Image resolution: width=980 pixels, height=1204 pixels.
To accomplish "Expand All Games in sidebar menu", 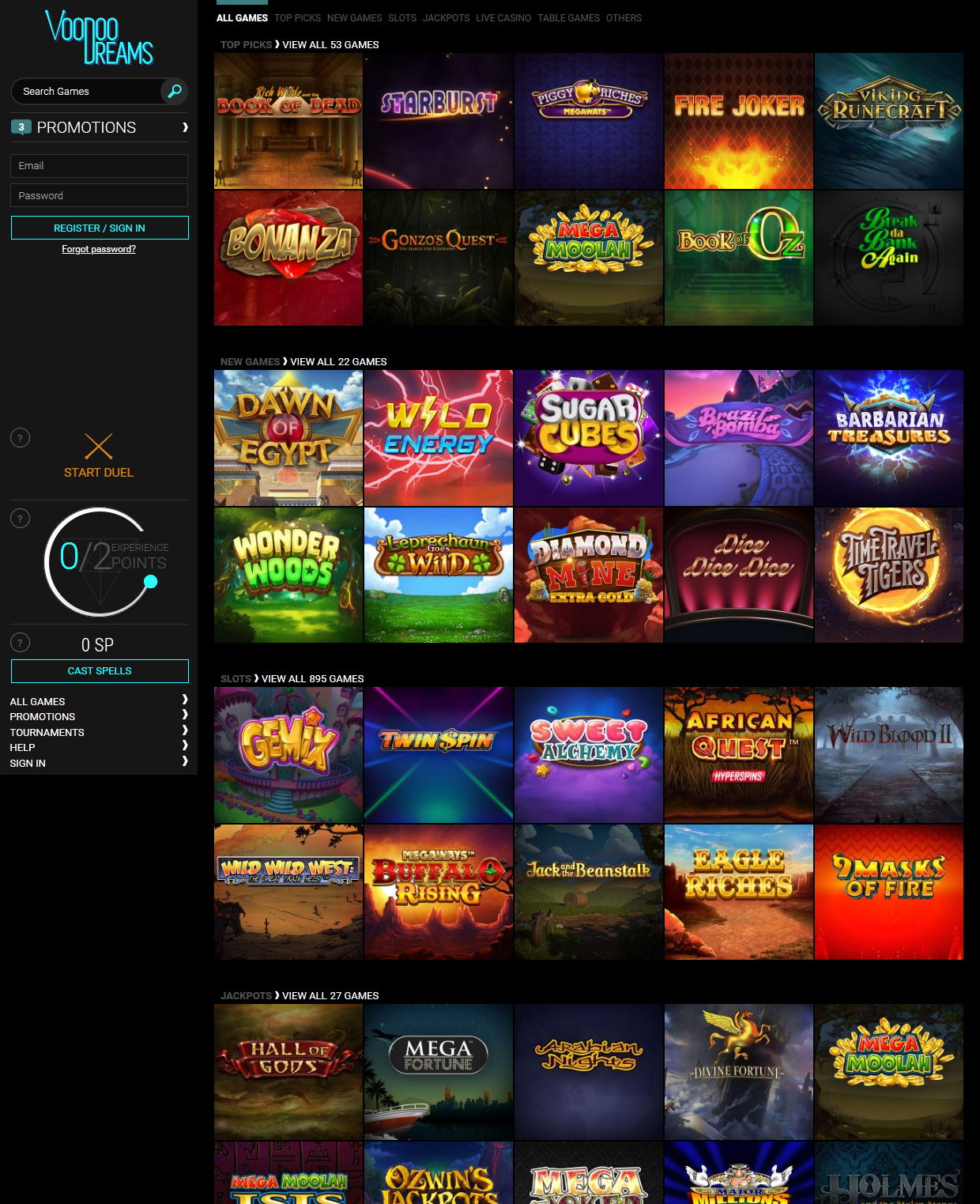I will (x=185, y=700).
